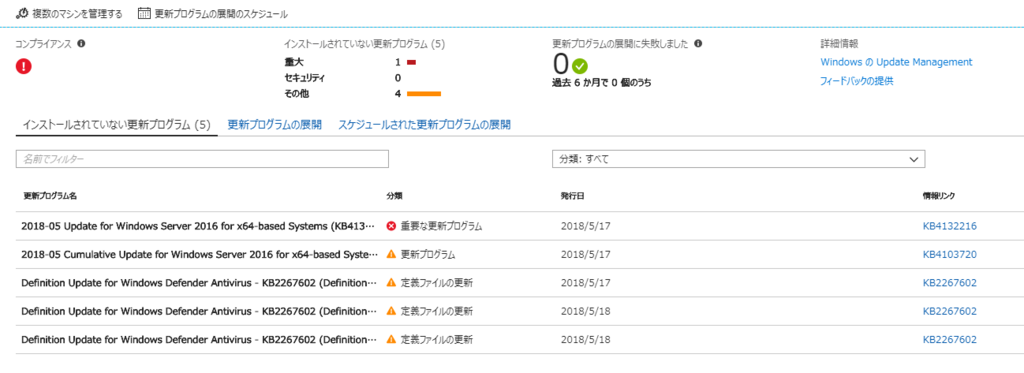Click info icon next to コンプライアンス
1024x373 pixels.
82,44
